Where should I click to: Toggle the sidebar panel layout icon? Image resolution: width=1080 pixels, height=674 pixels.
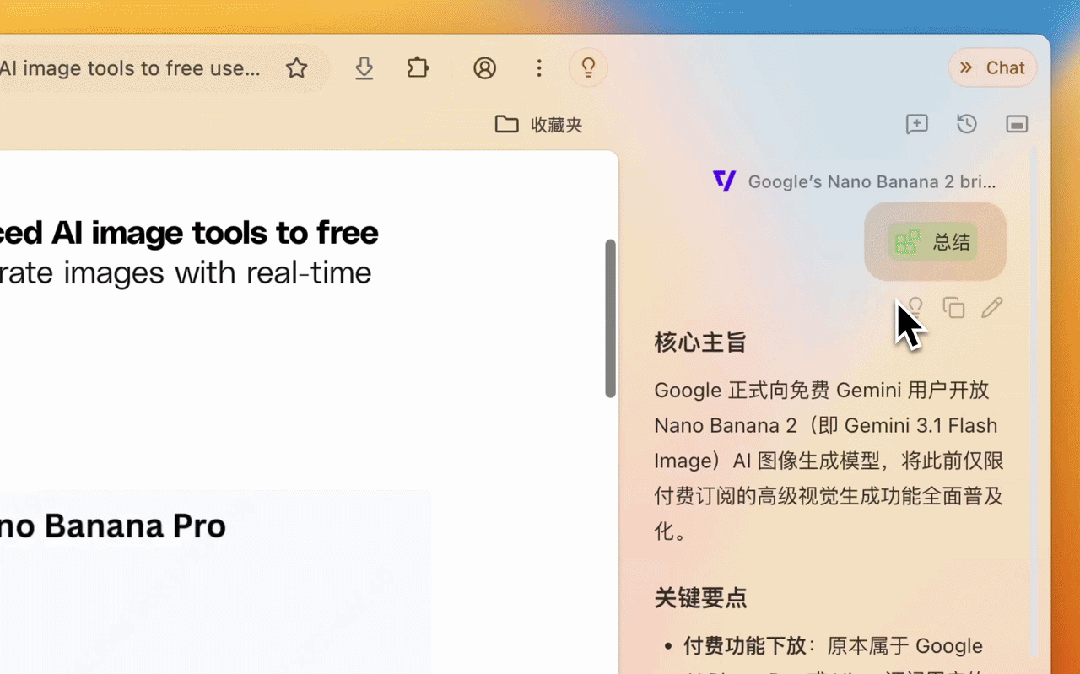tap(1017, 124)
